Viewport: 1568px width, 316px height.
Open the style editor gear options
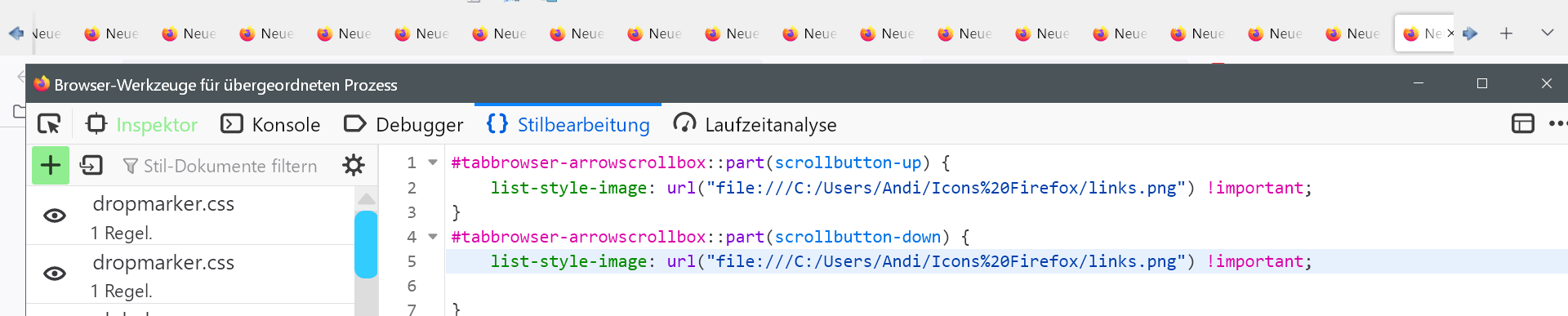(x=354, y=166)
